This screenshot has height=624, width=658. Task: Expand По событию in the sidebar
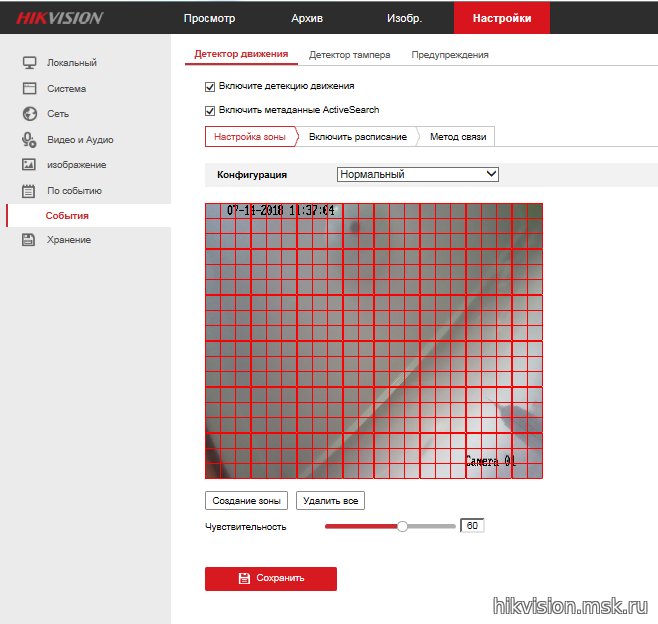click(x=74, y=191)
